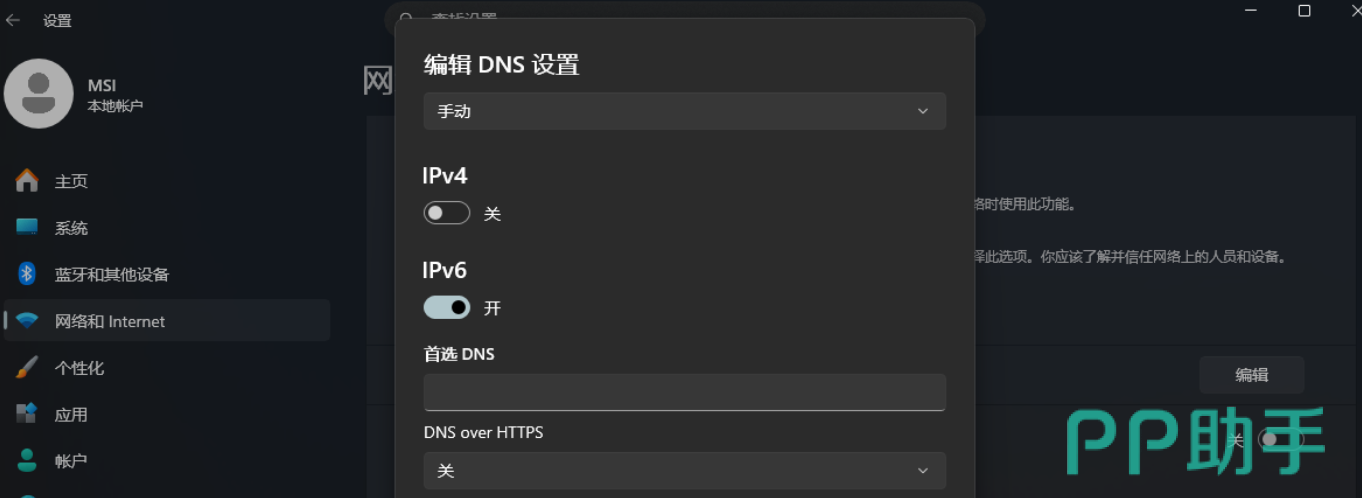
Task: Open the Personalization (个性化) brush icon
Action: point(27,367)
